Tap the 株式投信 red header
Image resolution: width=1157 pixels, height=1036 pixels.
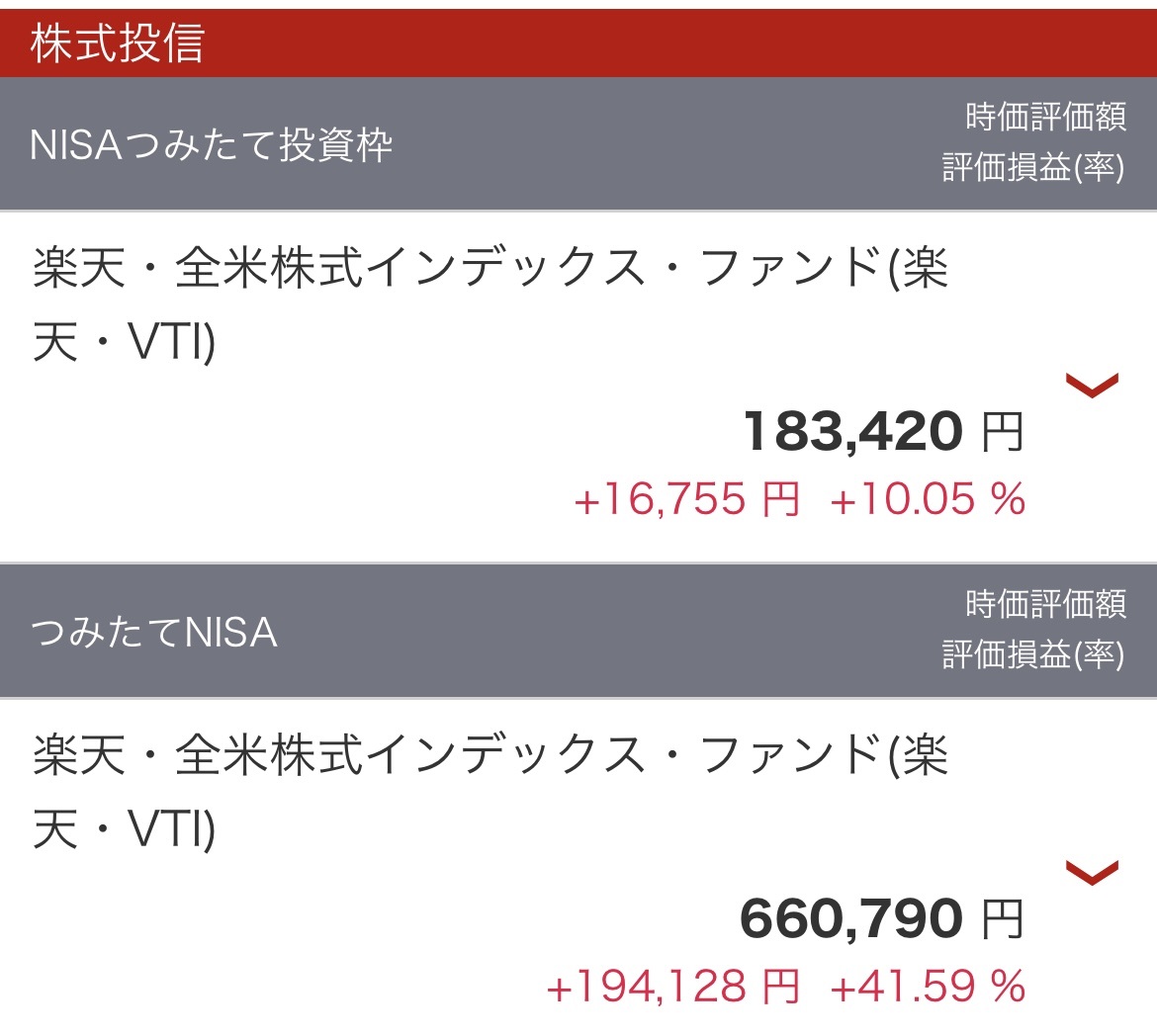(117, 43)
